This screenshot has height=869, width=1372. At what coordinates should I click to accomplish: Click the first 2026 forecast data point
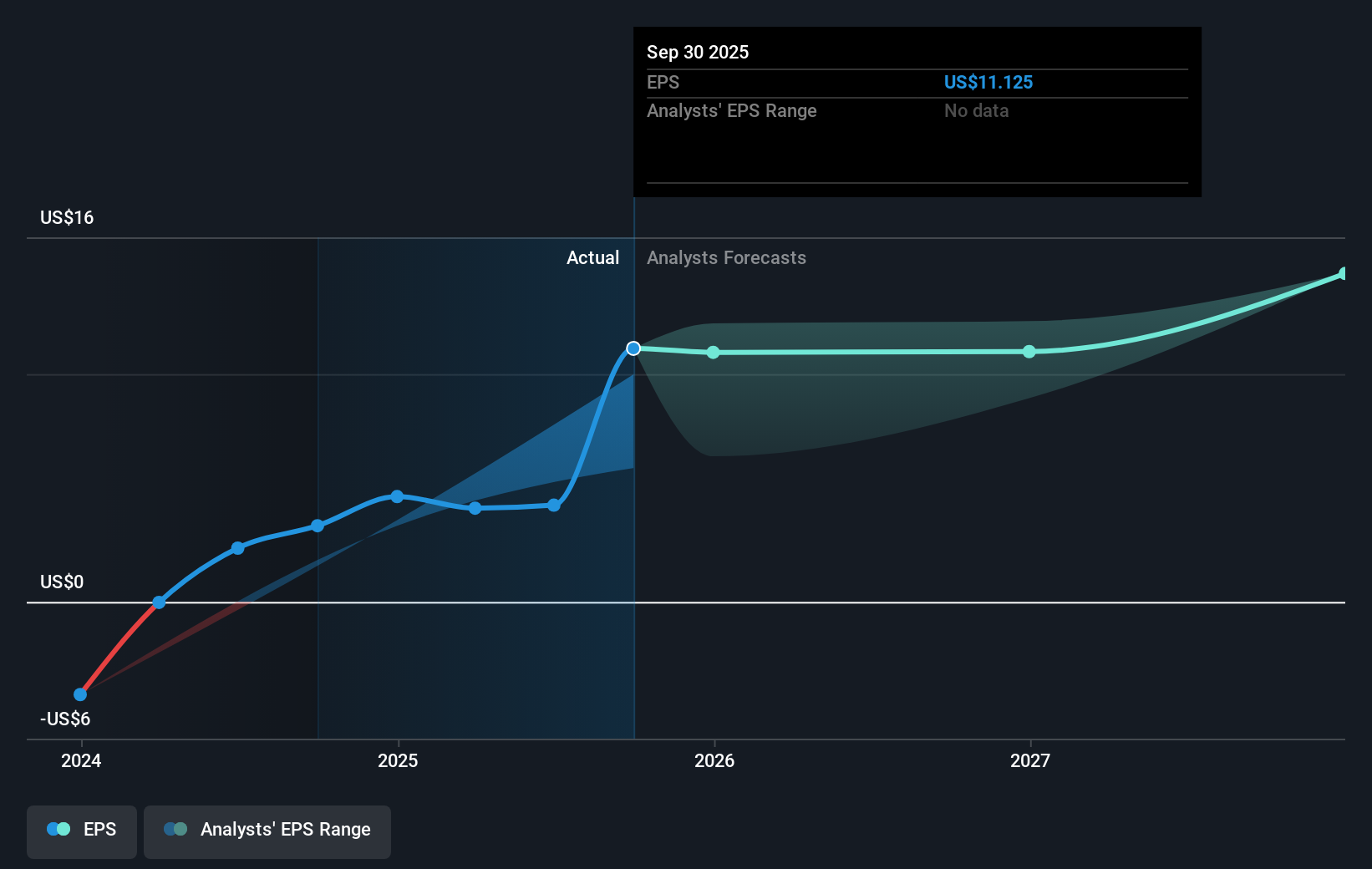(713, 353)
